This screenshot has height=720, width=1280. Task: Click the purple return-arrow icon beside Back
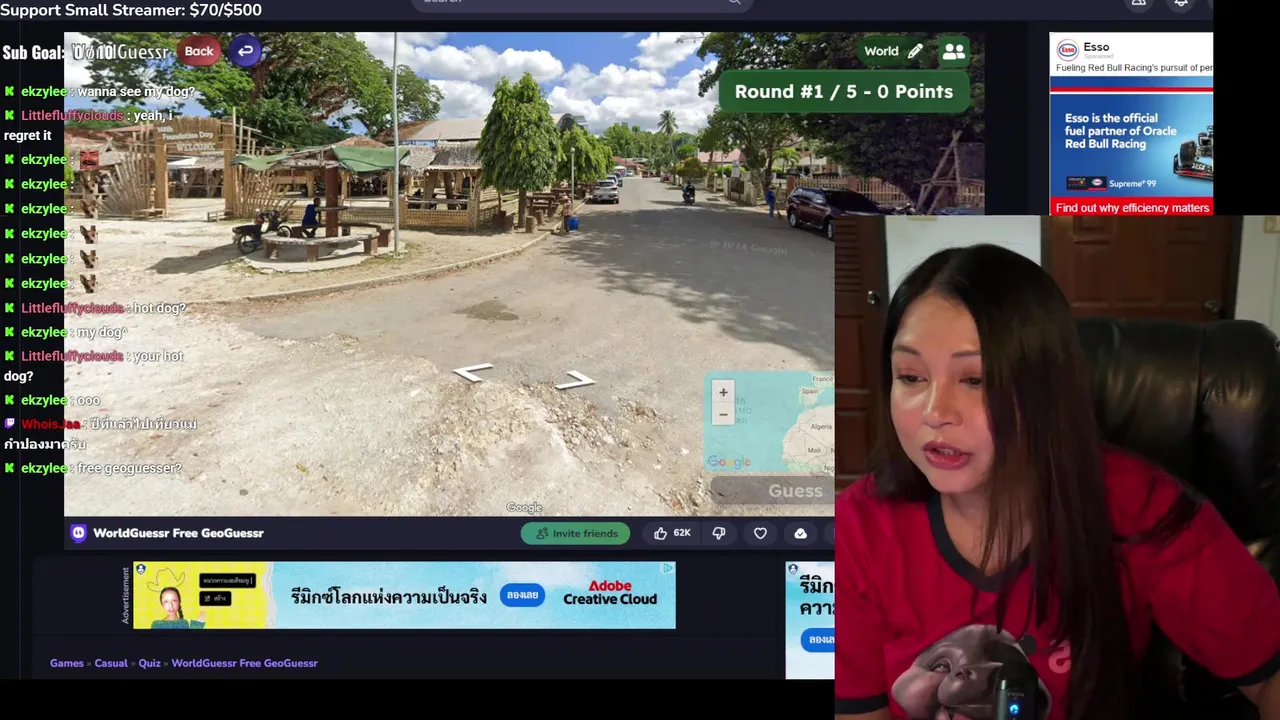[245, 51]
